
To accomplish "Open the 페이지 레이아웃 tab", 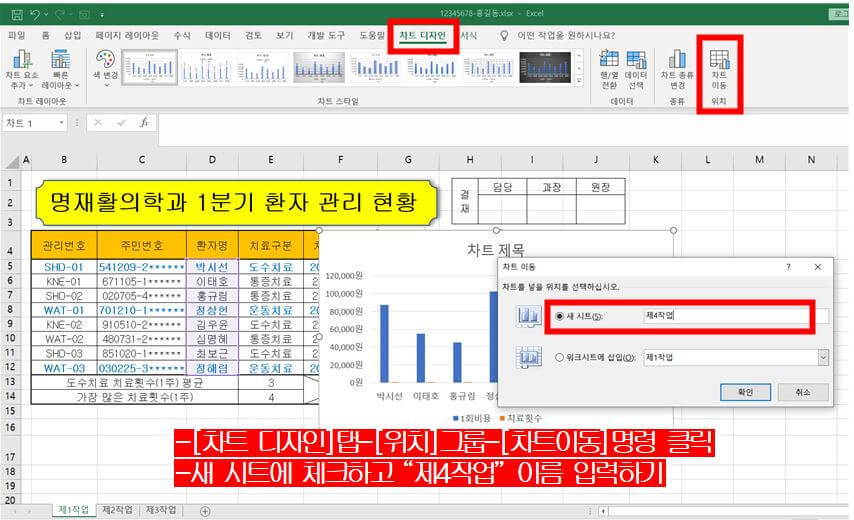I will tap(127, 36).
